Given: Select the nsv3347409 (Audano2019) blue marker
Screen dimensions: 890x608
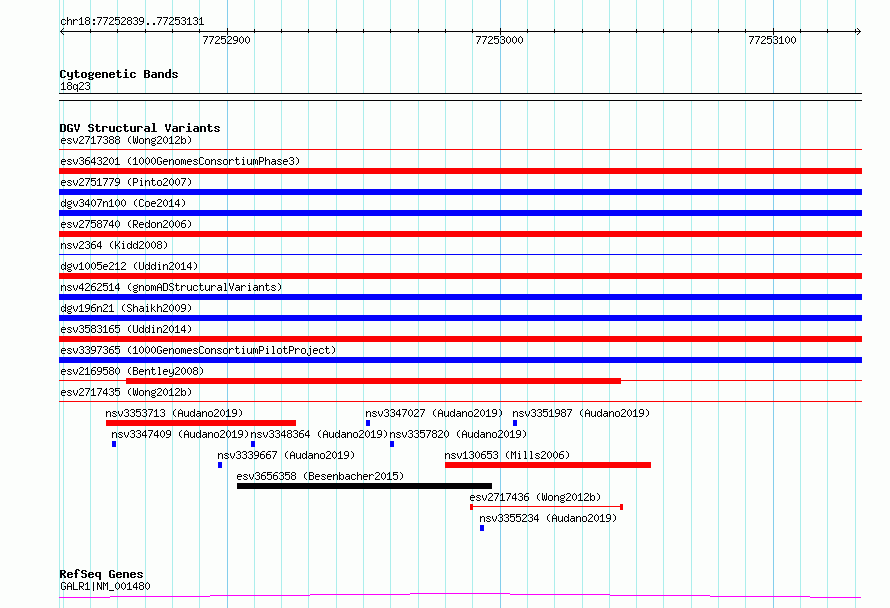Looking at the screenshot, I should pos(114,444).
